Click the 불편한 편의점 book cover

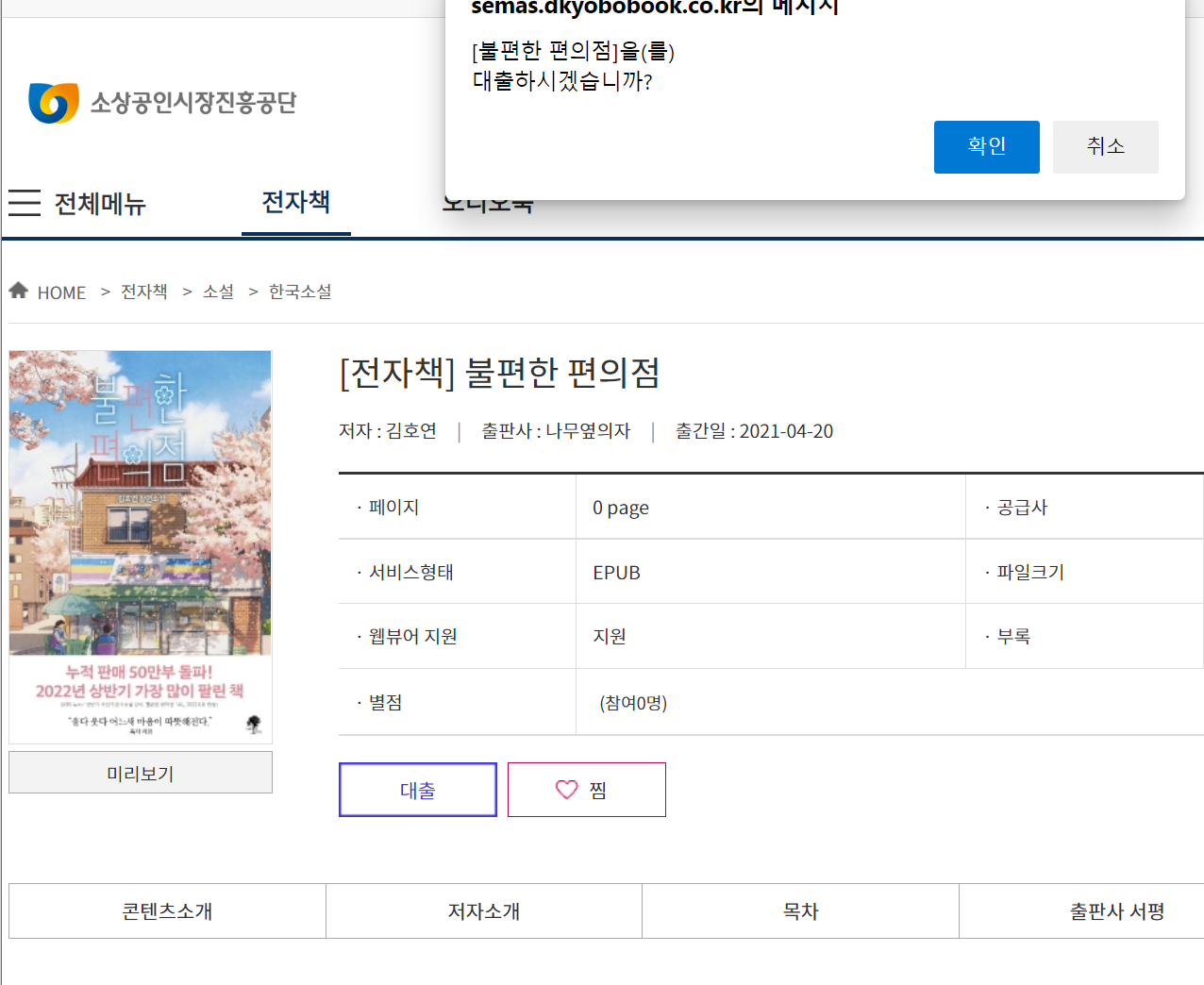point(141,547)
